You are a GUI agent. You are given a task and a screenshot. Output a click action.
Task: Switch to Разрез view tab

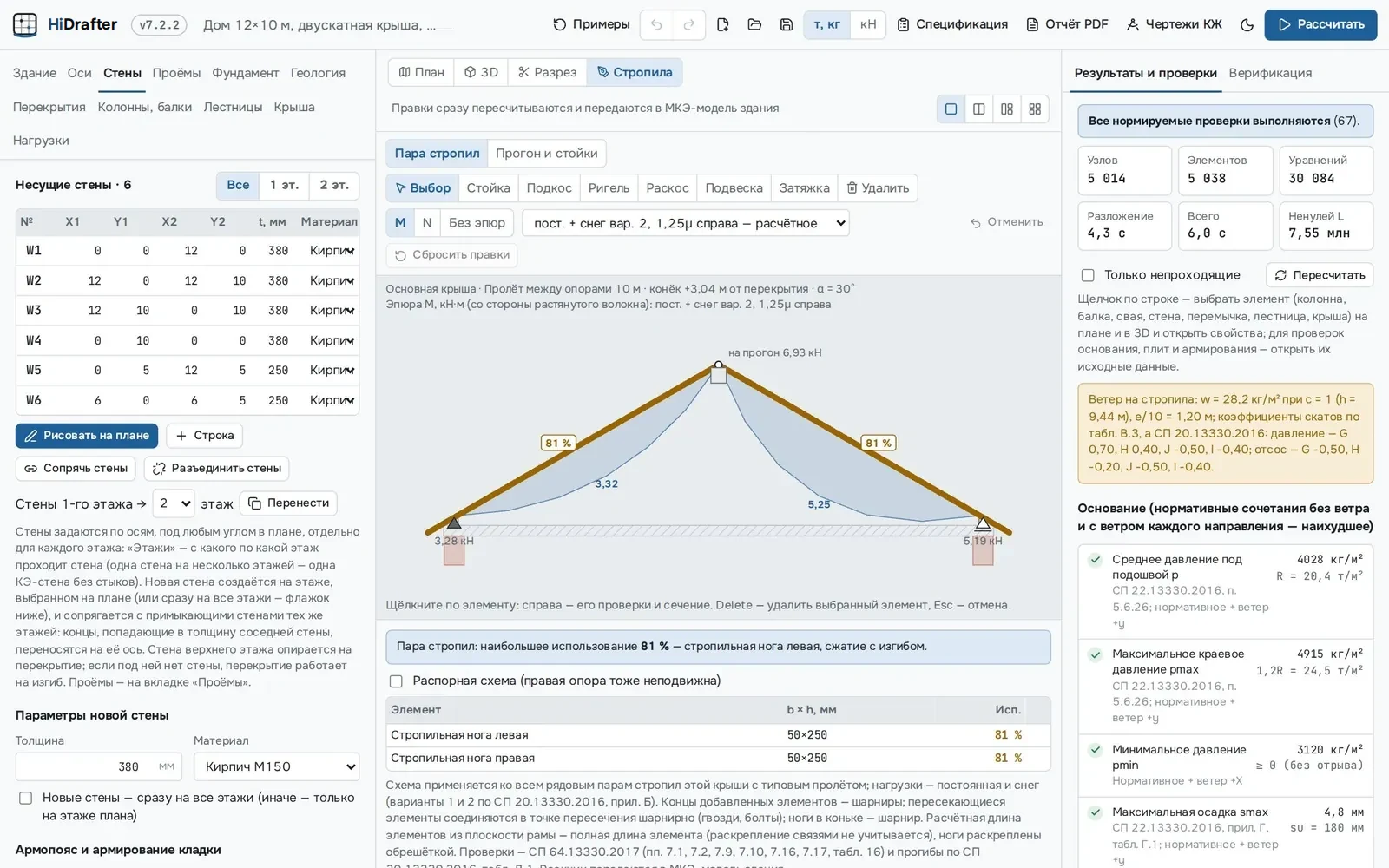[547, 72]
